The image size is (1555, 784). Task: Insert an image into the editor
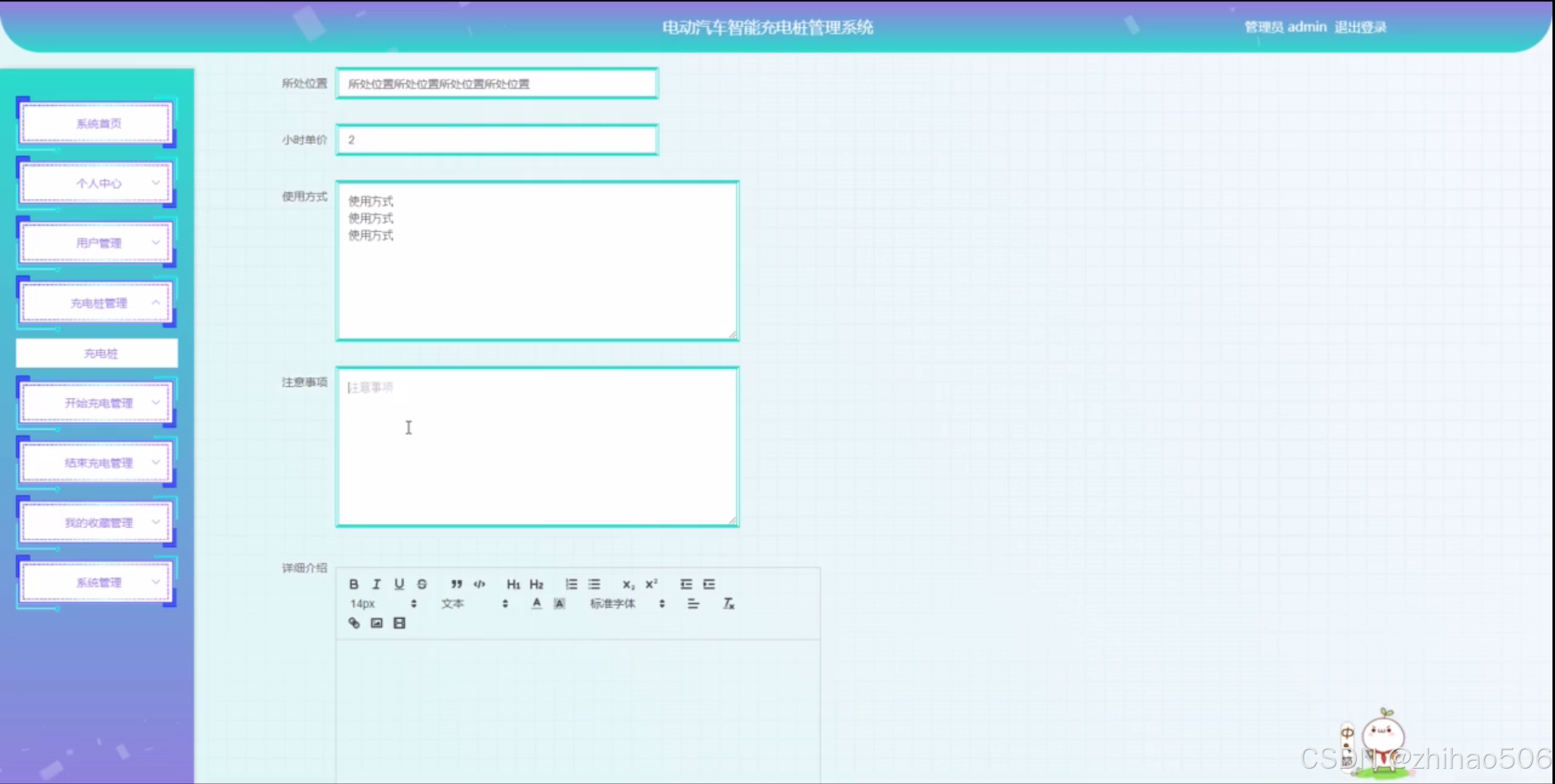click(377, 623)
